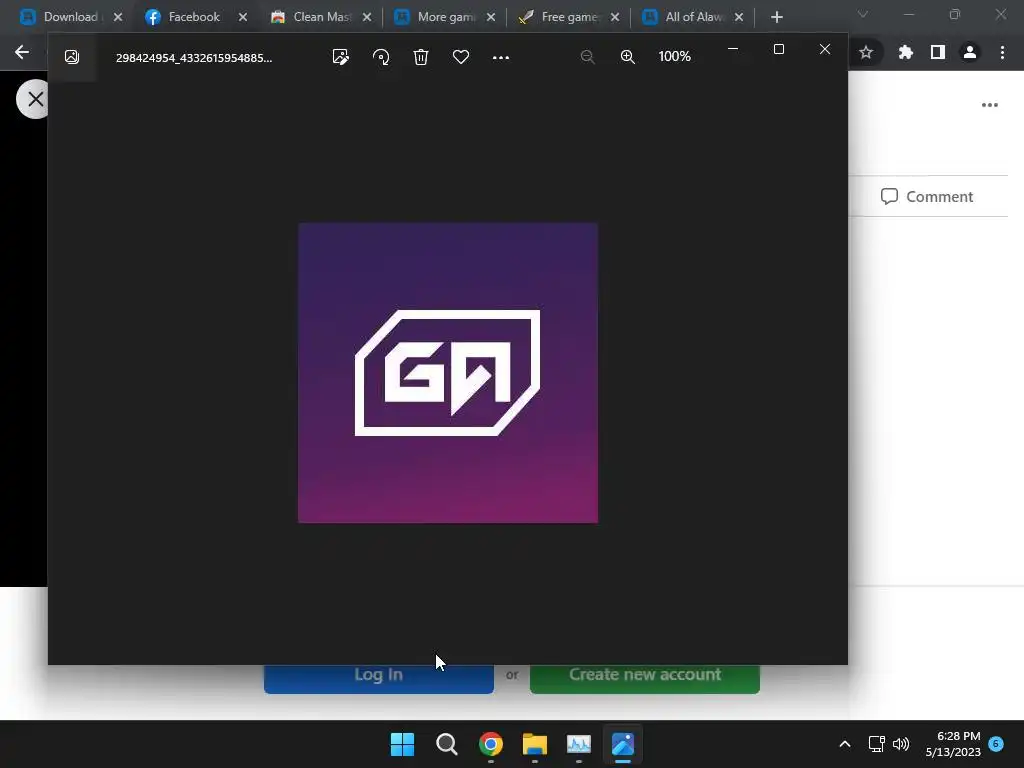Close the Facebook photo viewer with round X

(33, 99)
